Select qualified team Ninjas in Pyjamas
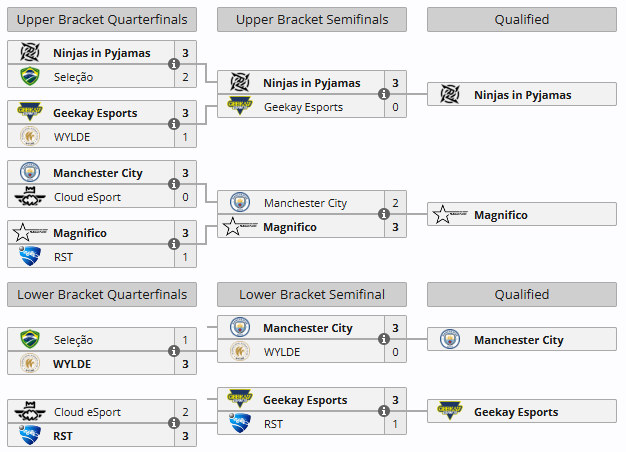This screenshot has height=452, width=626. point(522,95)
